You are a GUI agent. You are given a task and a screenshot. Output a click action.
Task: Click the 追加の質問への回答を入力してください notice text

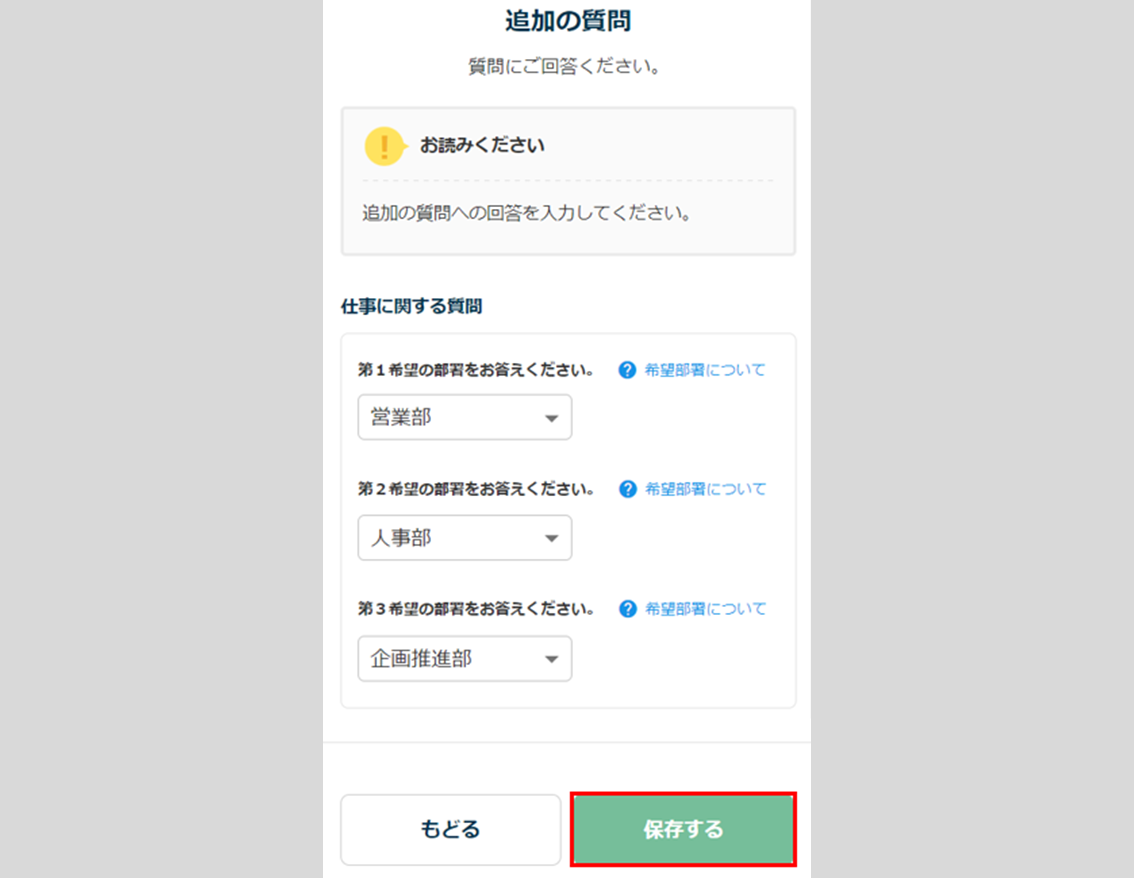pyautogui.click(x=526, y=214)
